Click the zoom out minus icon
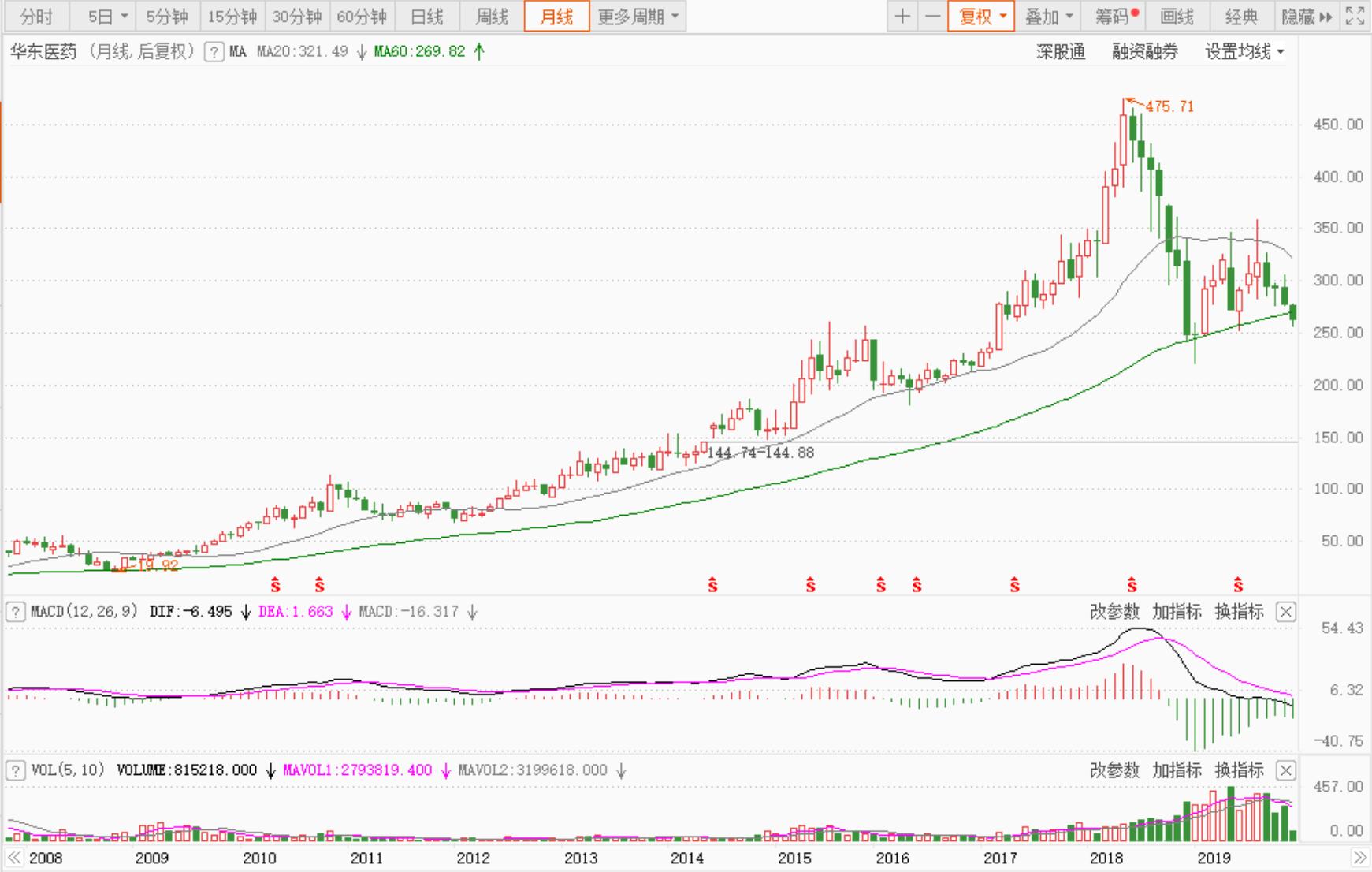Image resolution: width=1372 pixels, height=872 pixels. tap(932, 17)
